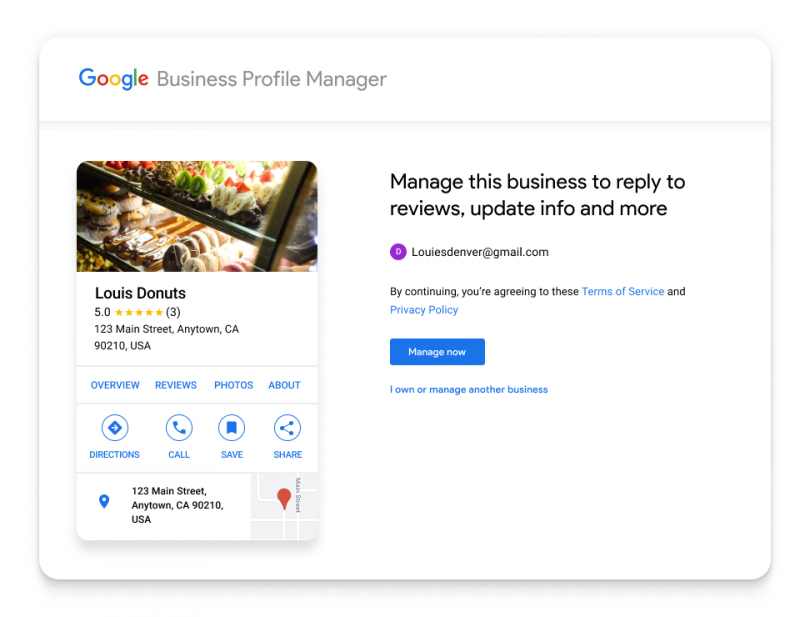Tap the Call phone icon
The height and width of the screenshot is (617, 810).
tap(178, 428)
